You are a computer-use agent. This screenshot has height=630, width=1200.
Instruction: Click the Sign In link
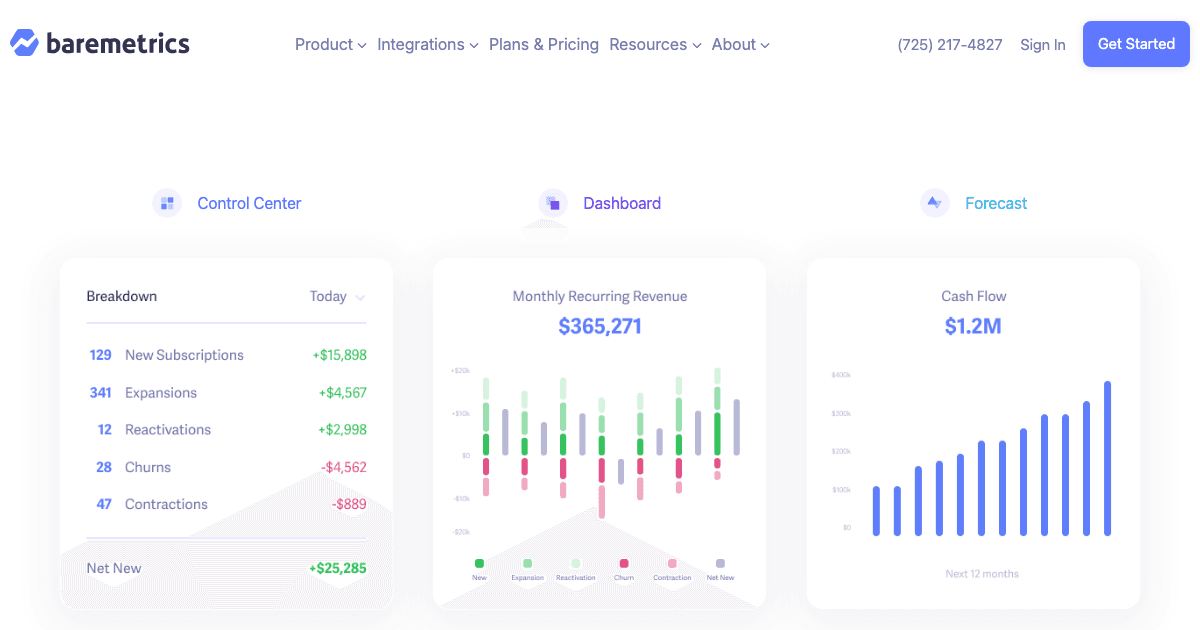click(x=1043, y=44)
